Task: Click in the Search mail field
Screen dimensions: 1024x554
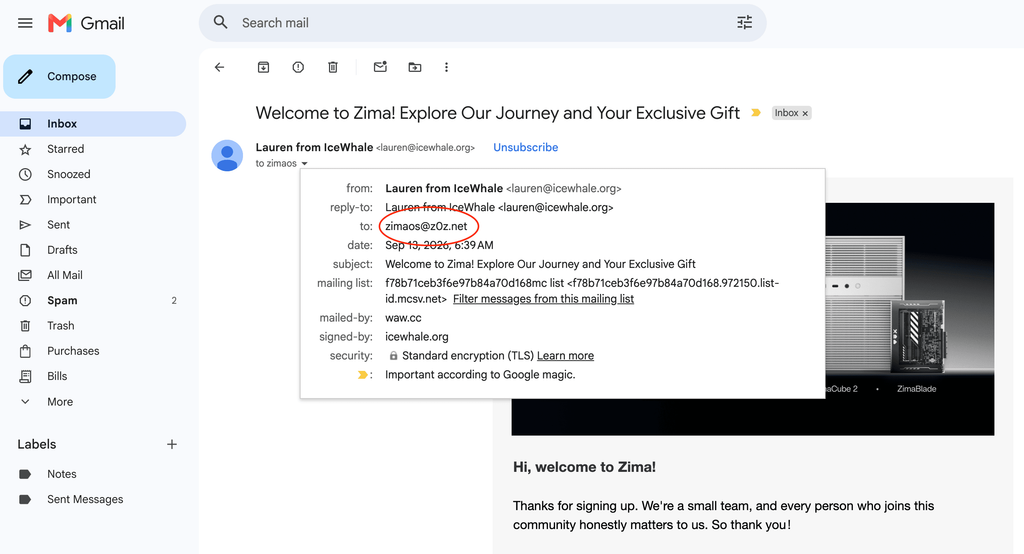Action: 483,23
